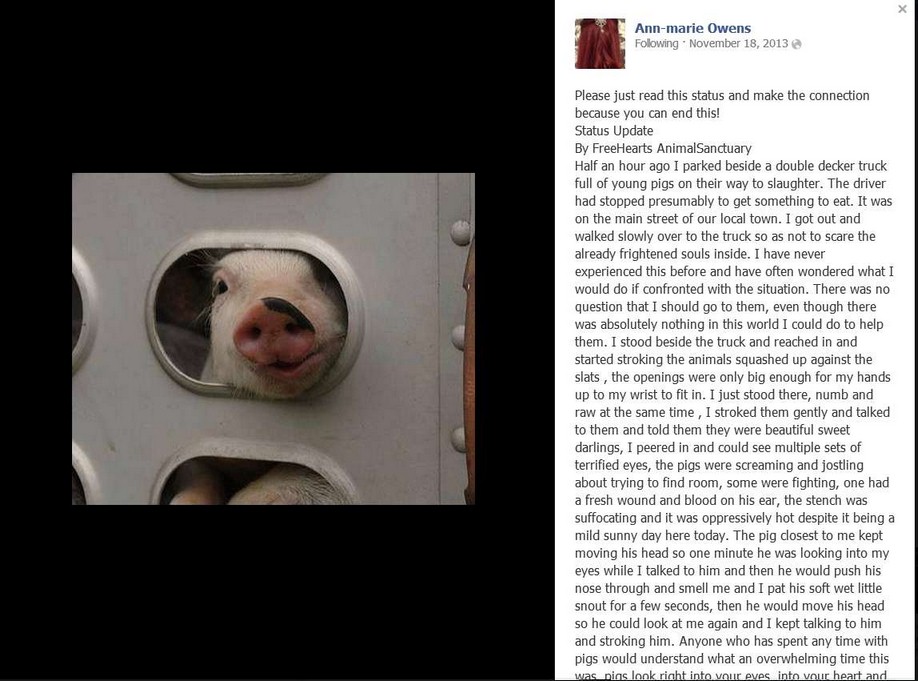This screenshot has height=681, width=918.
Task: Click the black backdrop left of the photo
Action: (x=36, y=338)
